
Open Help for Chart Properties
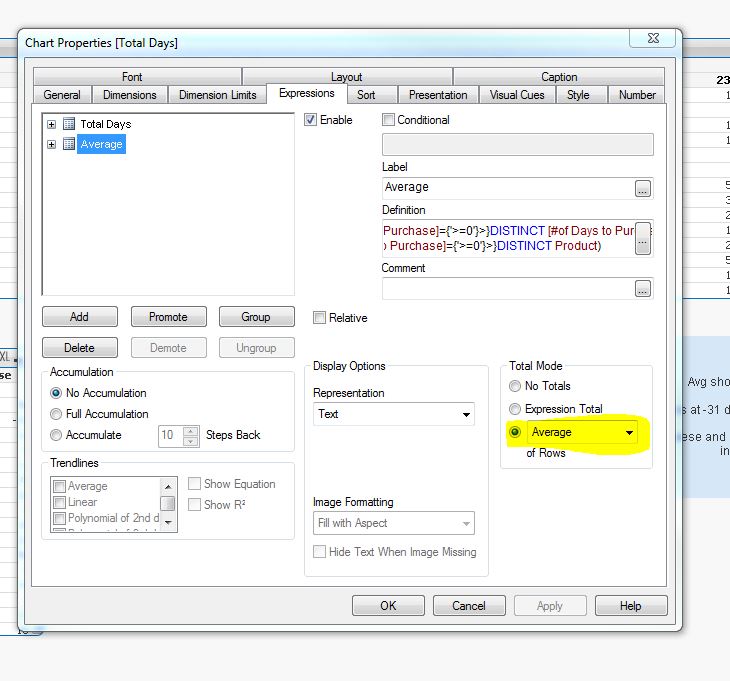click(631, 605)
